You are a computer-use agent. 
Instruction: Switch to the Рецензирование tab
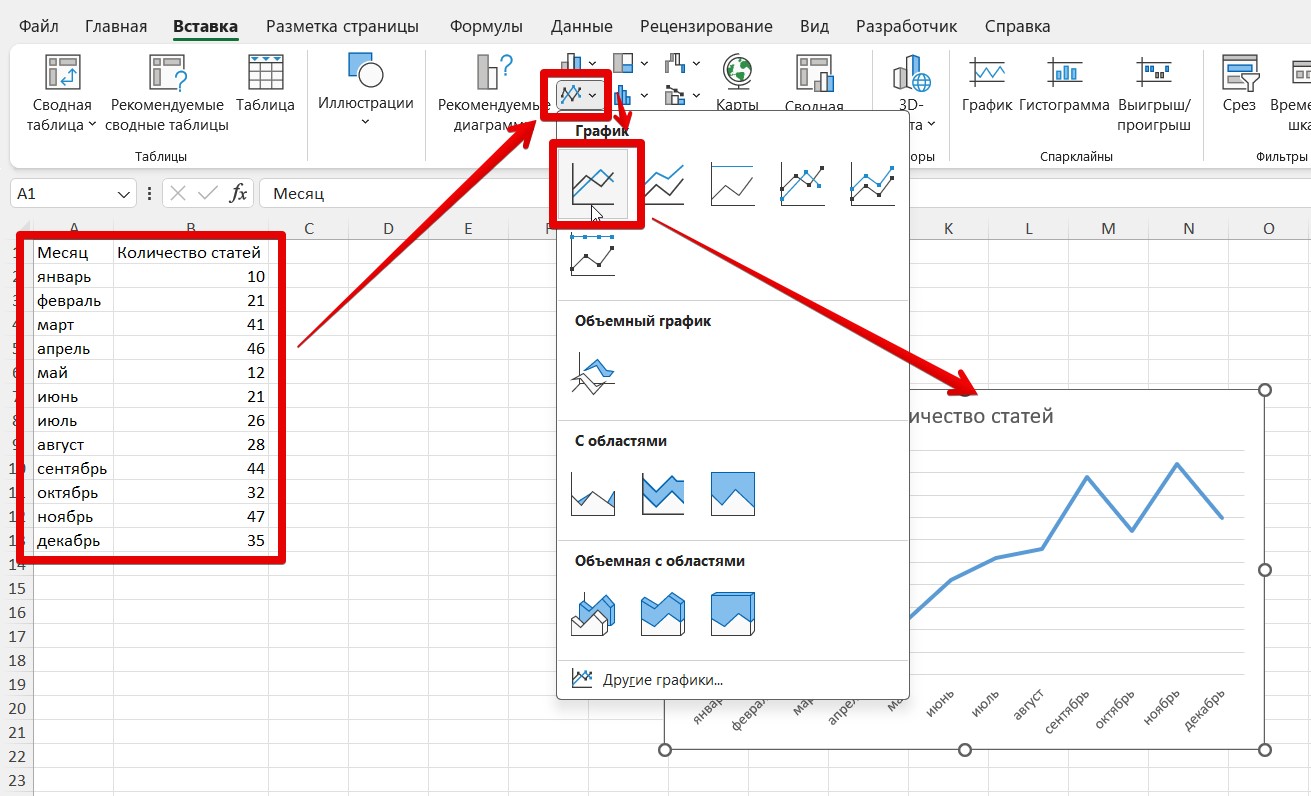(x=706, y=26)
